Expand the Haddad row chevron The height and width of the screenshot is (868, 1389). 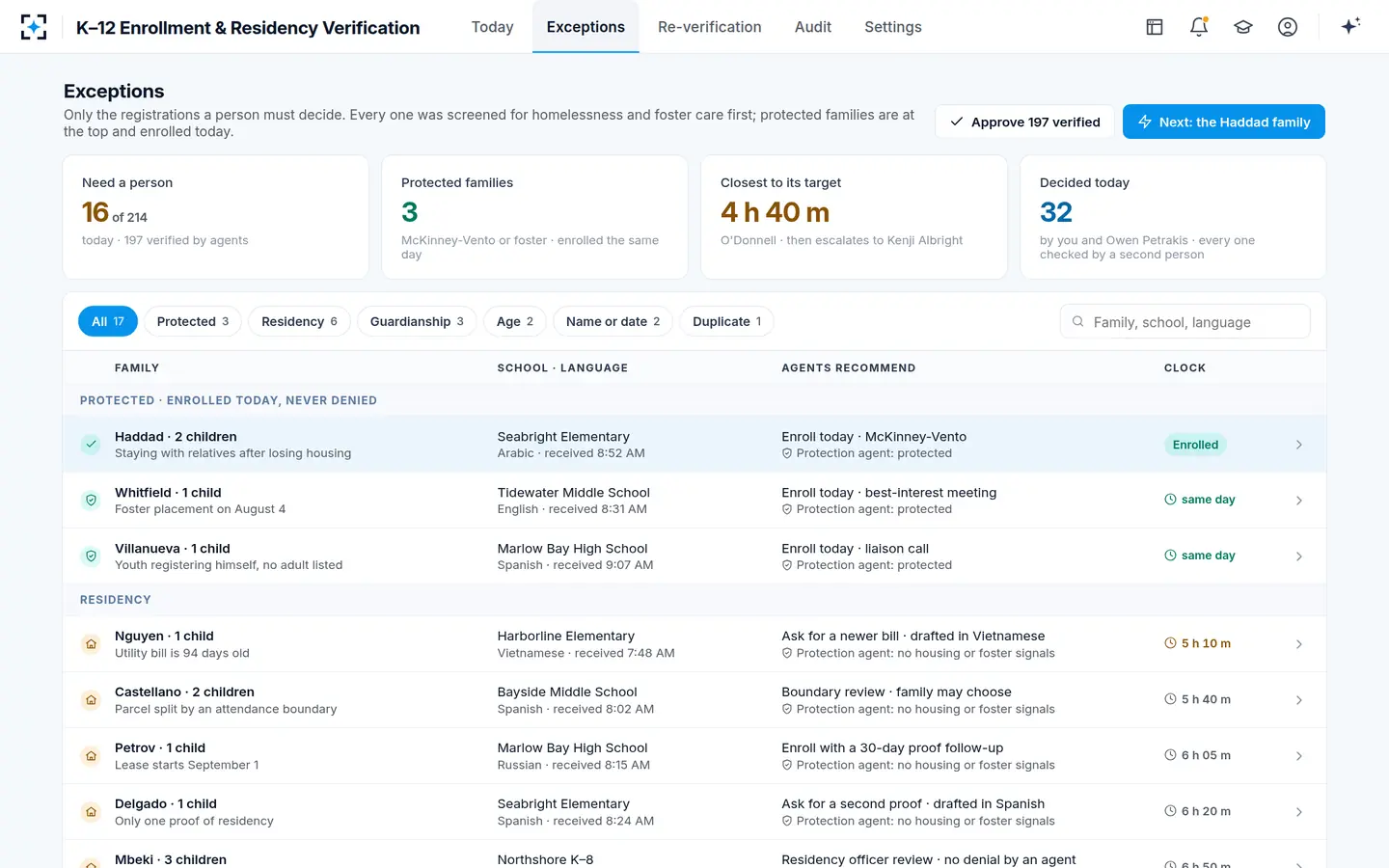pyautogui.click(x=1299, y=445)
